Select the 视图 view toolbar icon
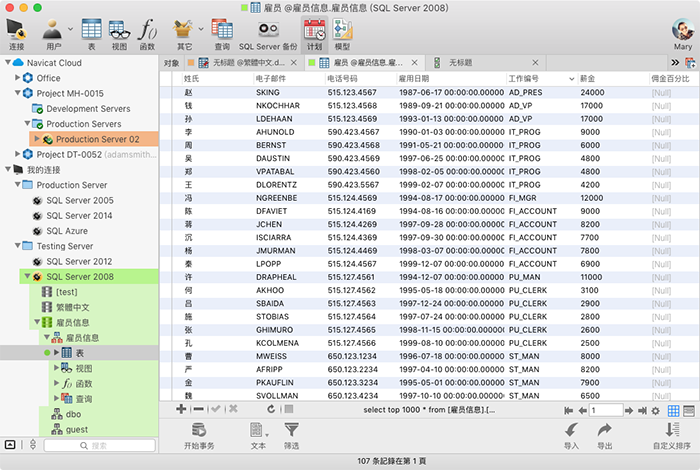Viewport: 700px width, 470px height. pyautogui.click(x=119, y=34)
